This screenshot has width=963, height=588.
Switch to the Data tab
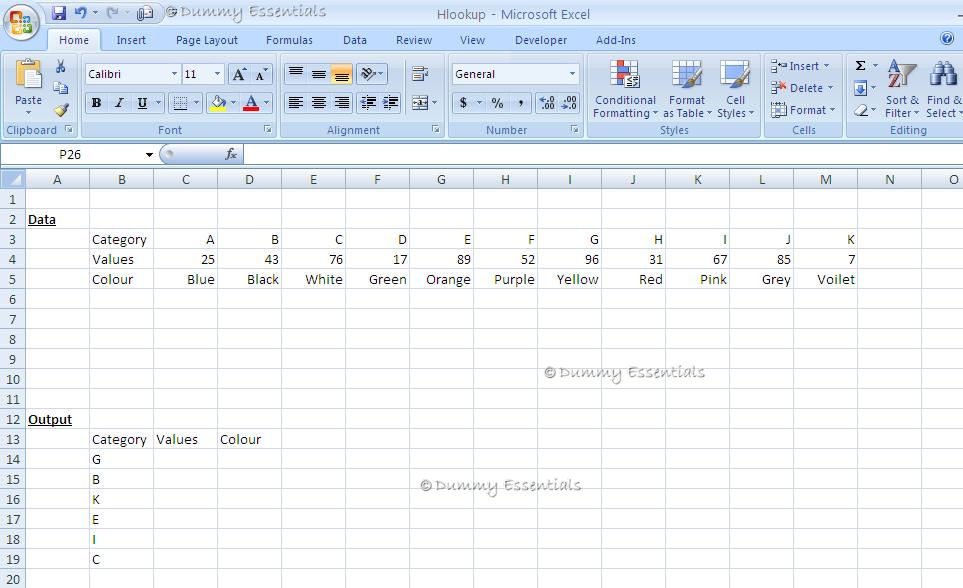tap(355, 40)
